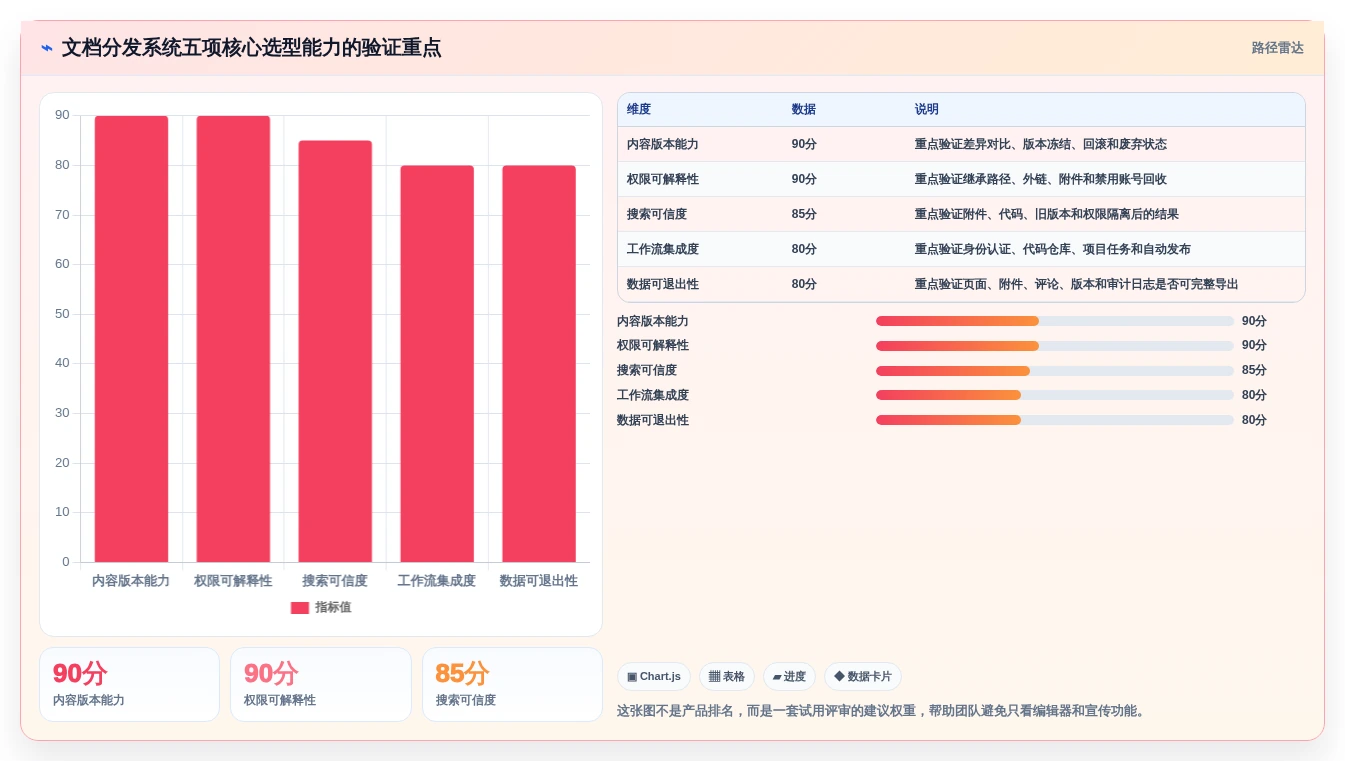Select the 数据卡片 tag chip
This screenshot has height=761, width=1345.
tap(863, 677)
